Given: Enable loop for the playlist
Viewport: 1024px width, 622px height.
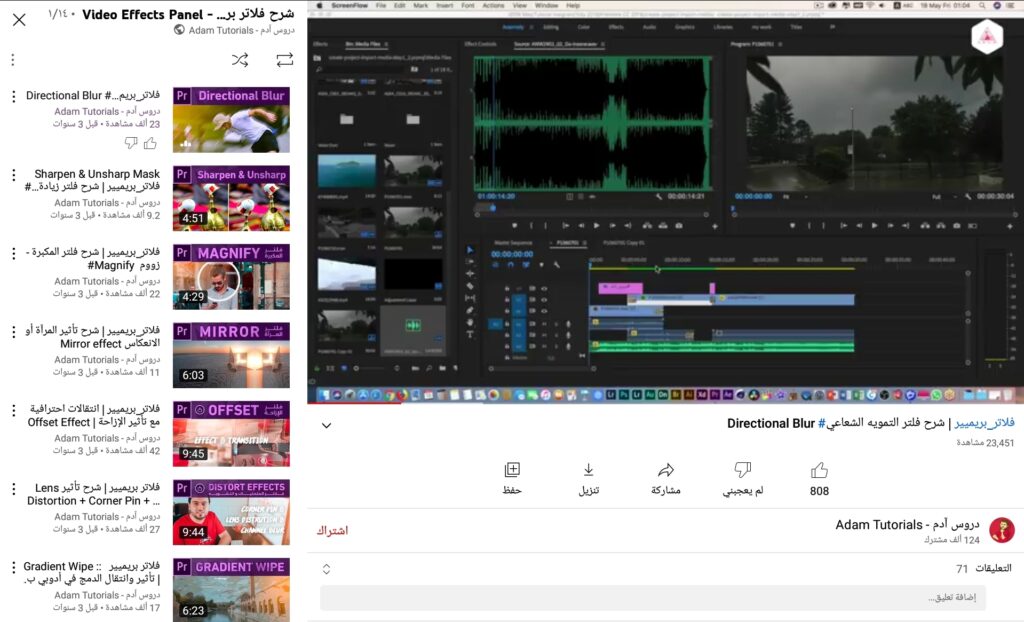Looking at the screenshot, I should [285, 59].
